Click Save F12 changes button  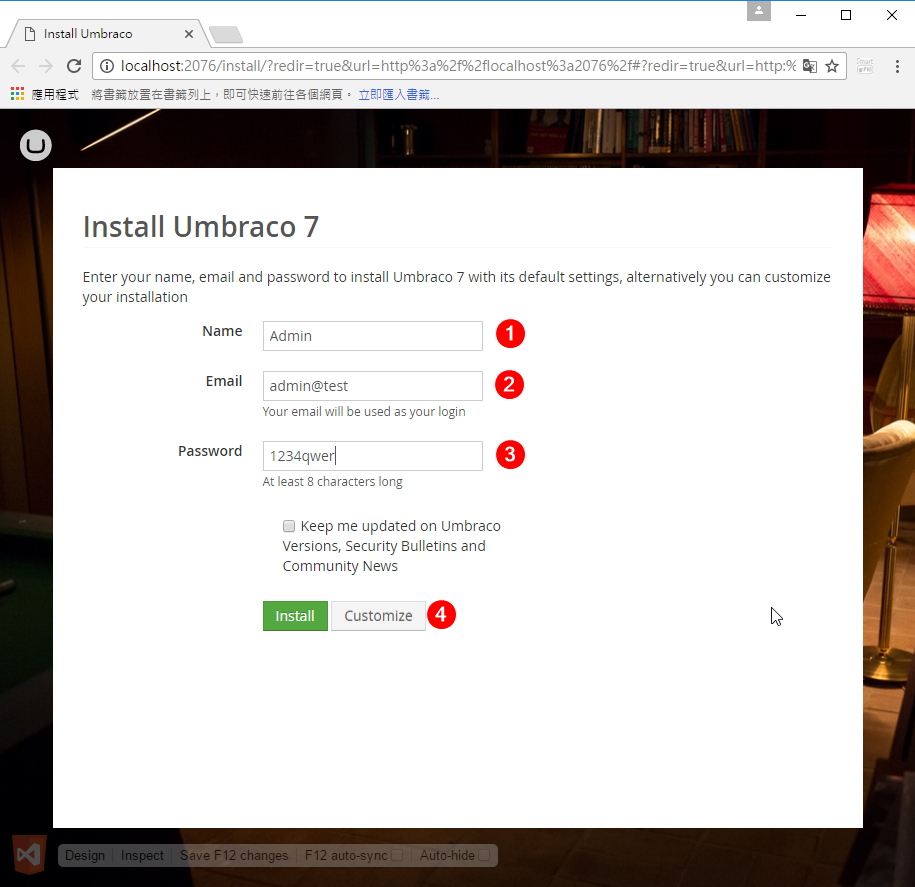tap(234, 855)
